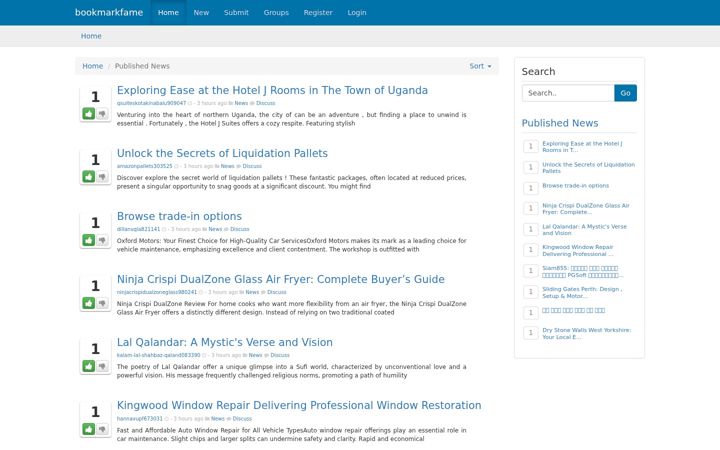Open sidebar link Ninja Crispi DualZone Glass Air Fryer
Viewport: 720px width, 450px height.
point(586,209)
